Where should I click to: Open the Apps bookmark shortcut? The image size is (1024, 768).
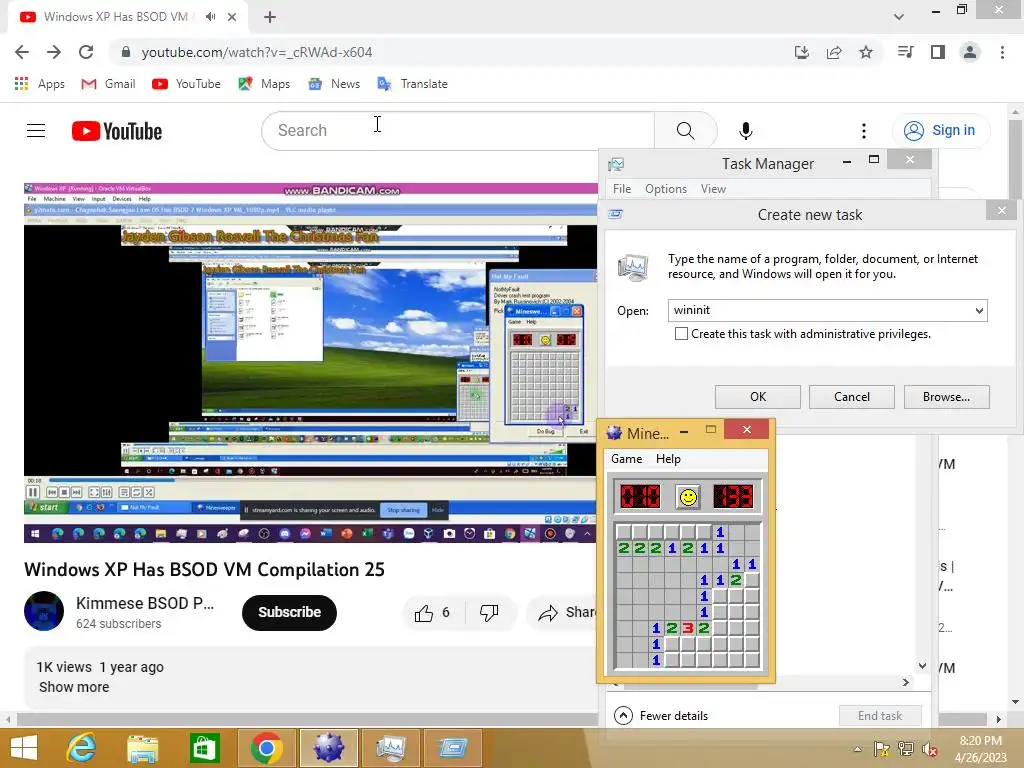(40, 84)
